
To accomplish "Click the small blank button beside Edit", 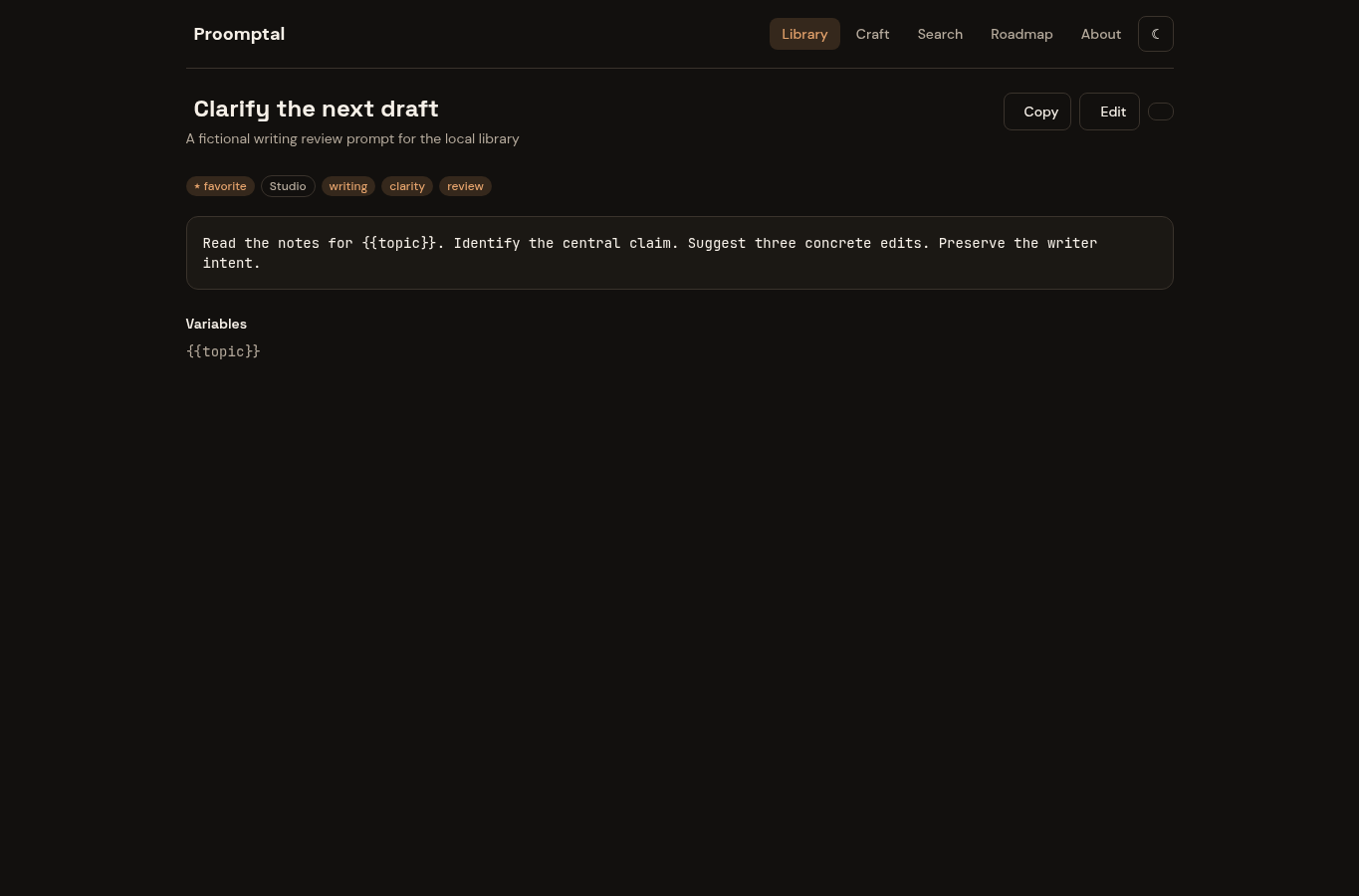I will point(1161,112).
